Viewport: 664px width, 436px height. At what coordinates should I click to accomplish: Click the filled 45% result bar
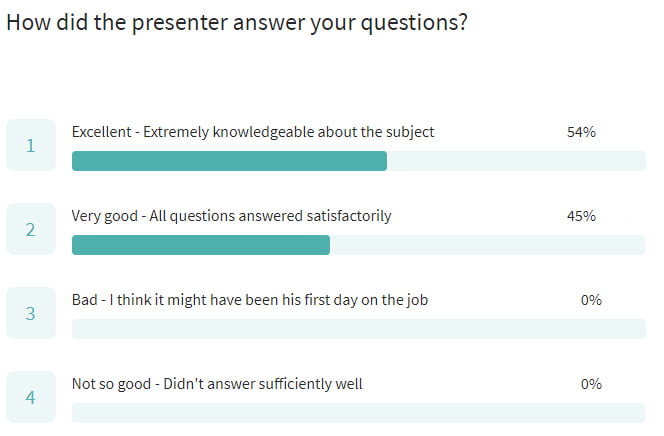(201, 245)
